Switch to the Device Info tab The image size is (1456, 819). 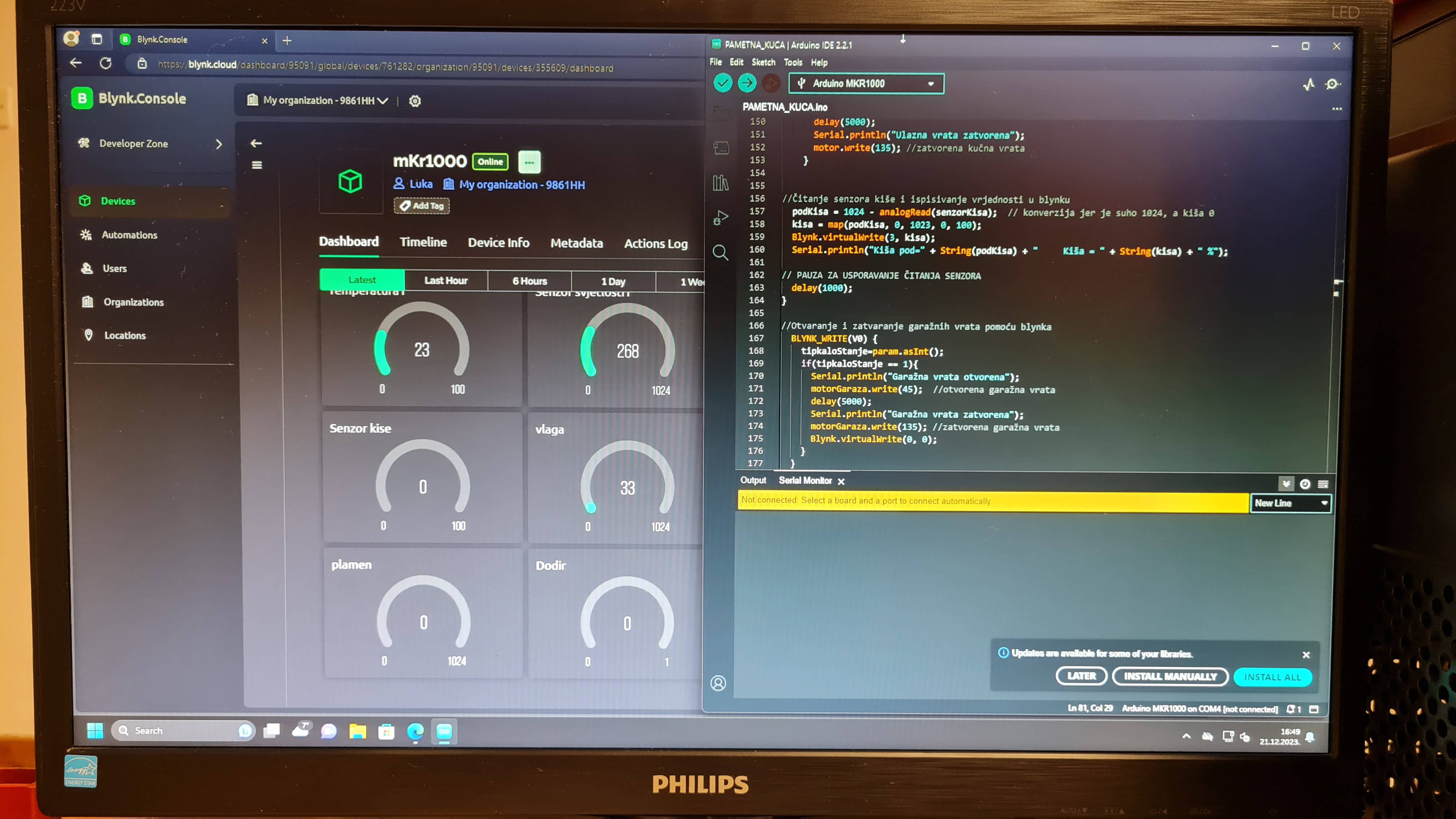click(x=499, y=242)
